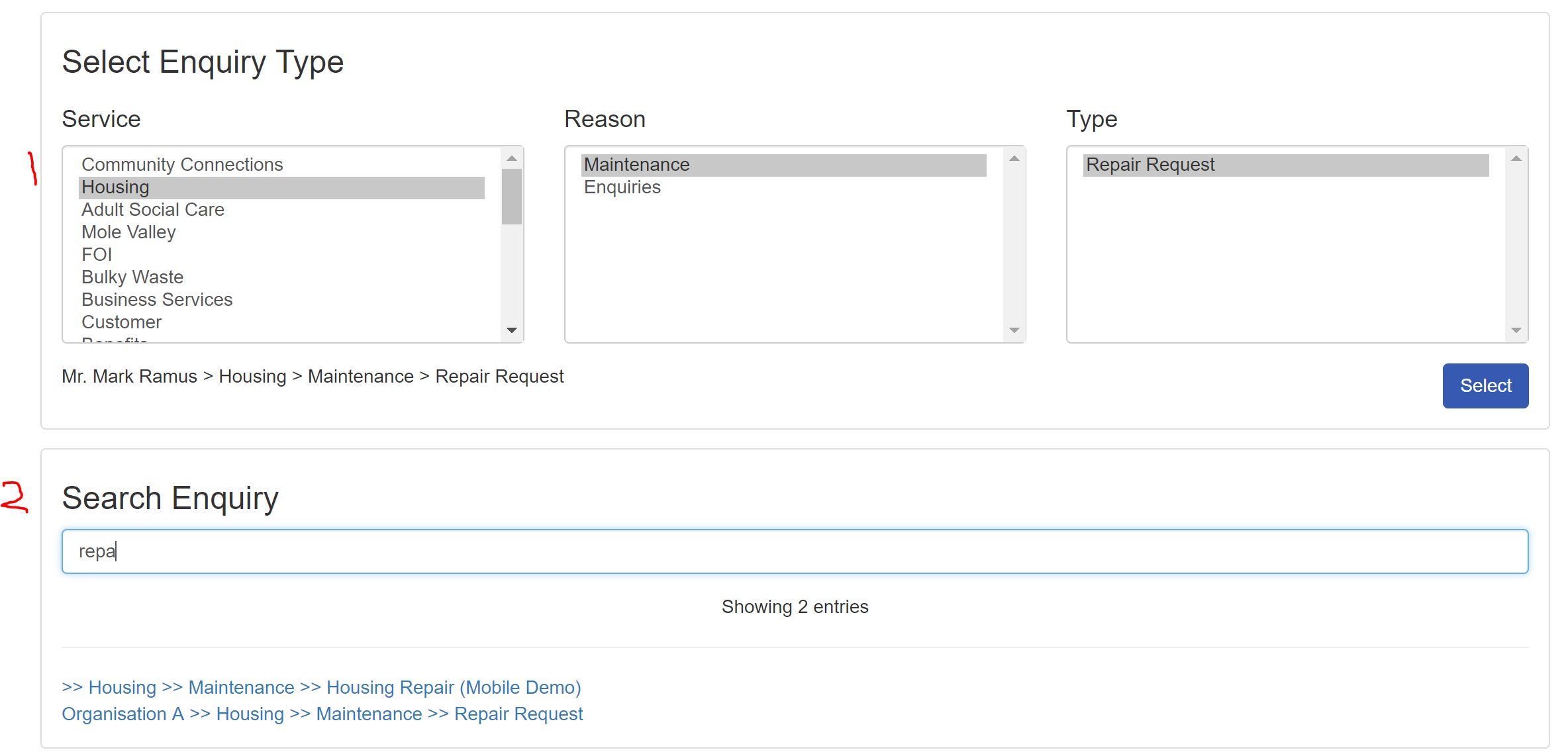Click the Select button

point(1485,385)
